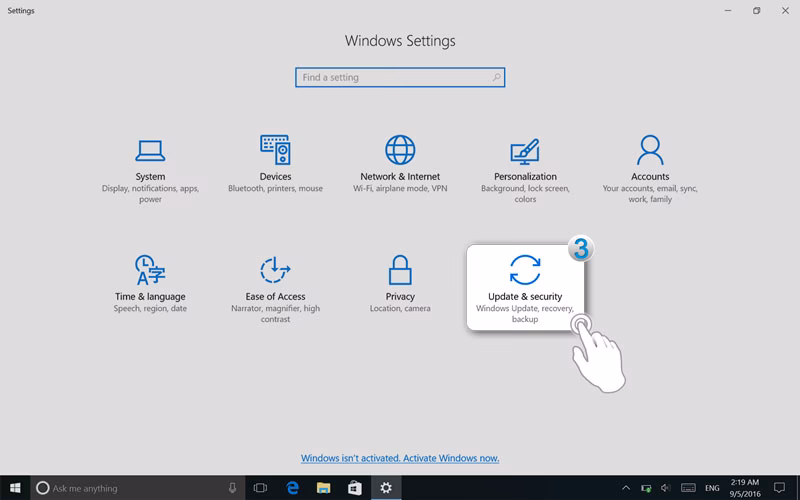
Task: Click the Ease of Access title
Action: pyautogui.click(x=275, y=296)
